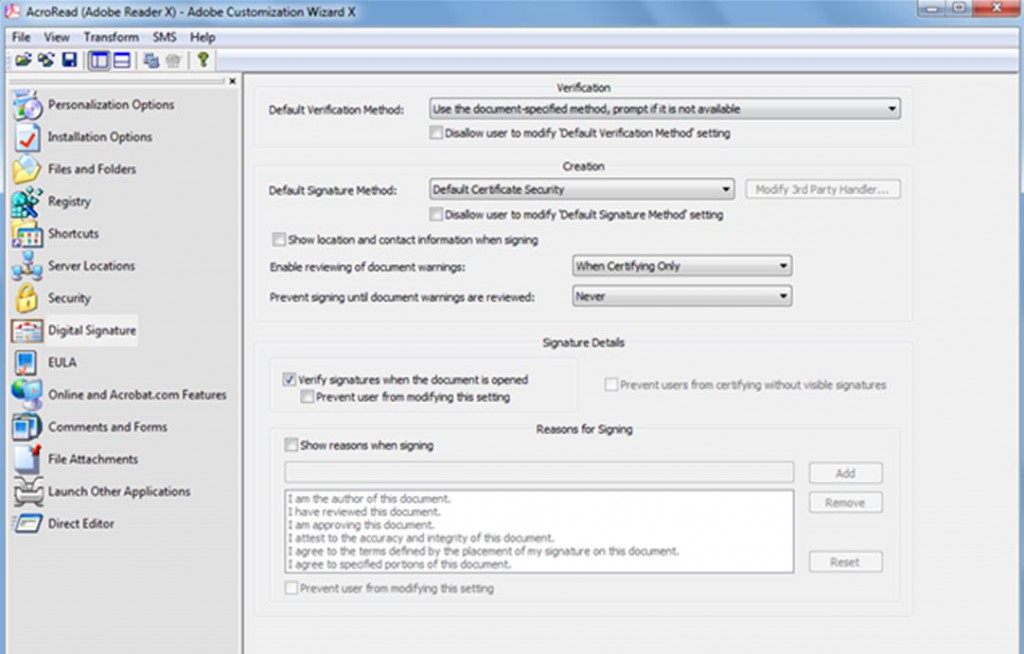Click the Online and Acrobat.com Features globe icon

pos(27,395)
